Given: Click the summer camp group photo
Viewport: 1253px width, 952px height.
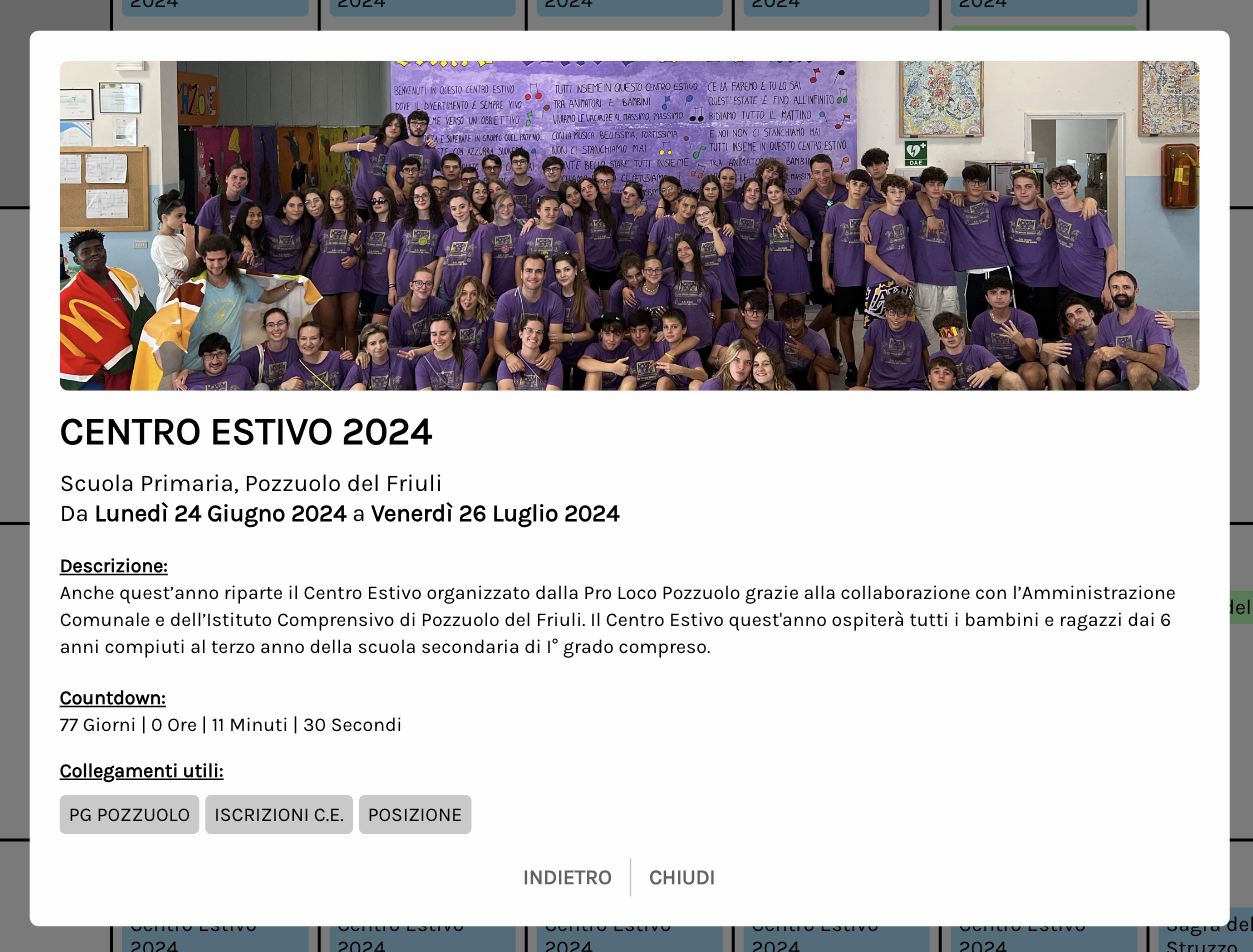Looking at the screenshot, I should (629, 225).
